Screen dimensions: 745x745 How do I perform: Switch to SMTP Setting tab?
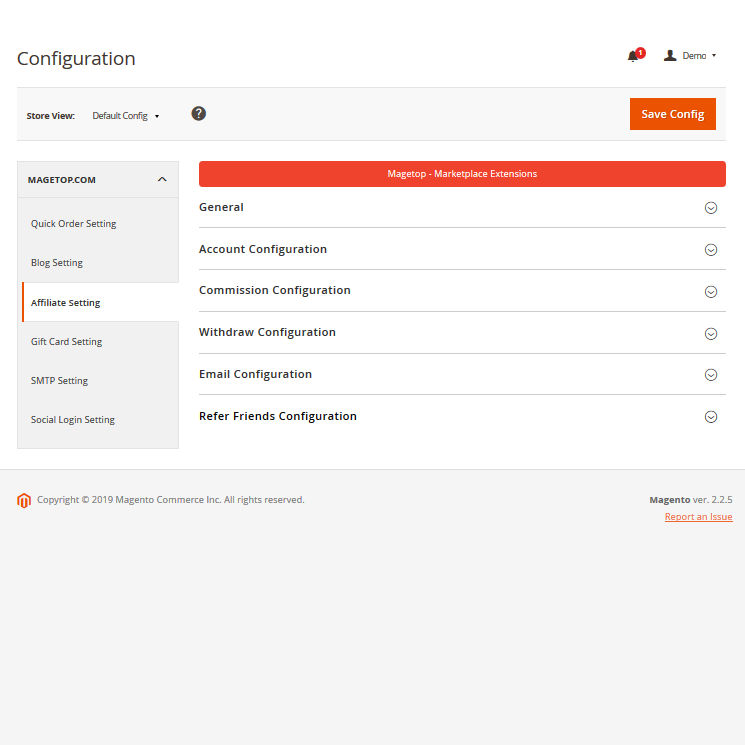tap(60, 381)
